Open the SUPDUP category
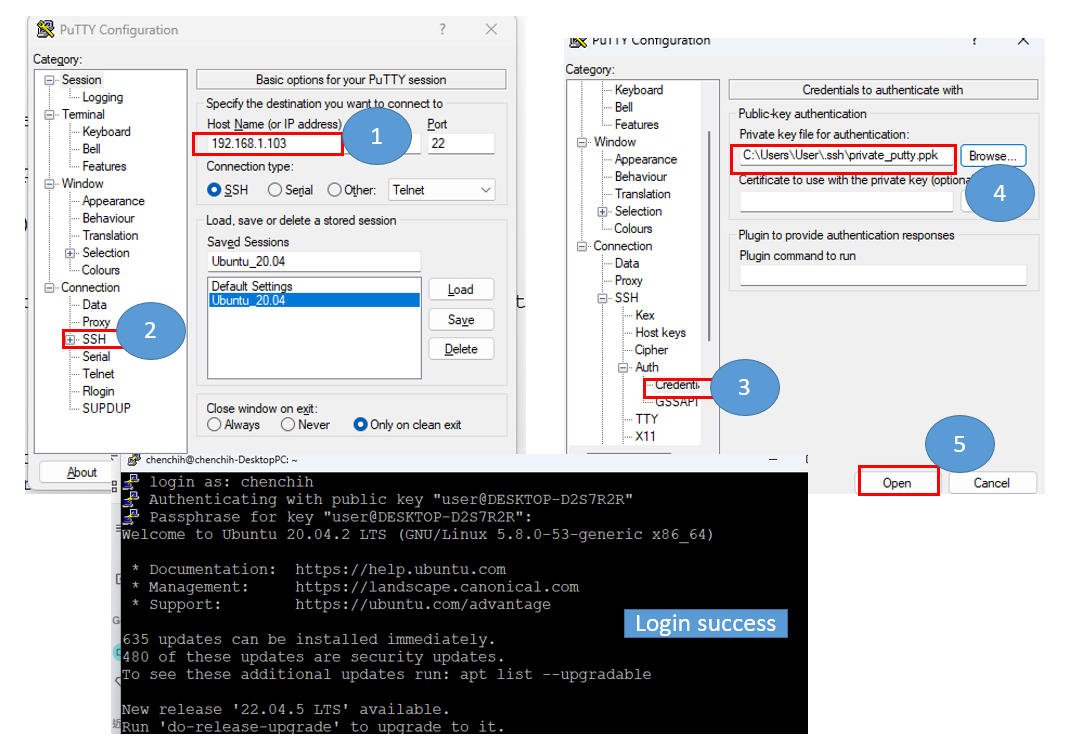 106,408
